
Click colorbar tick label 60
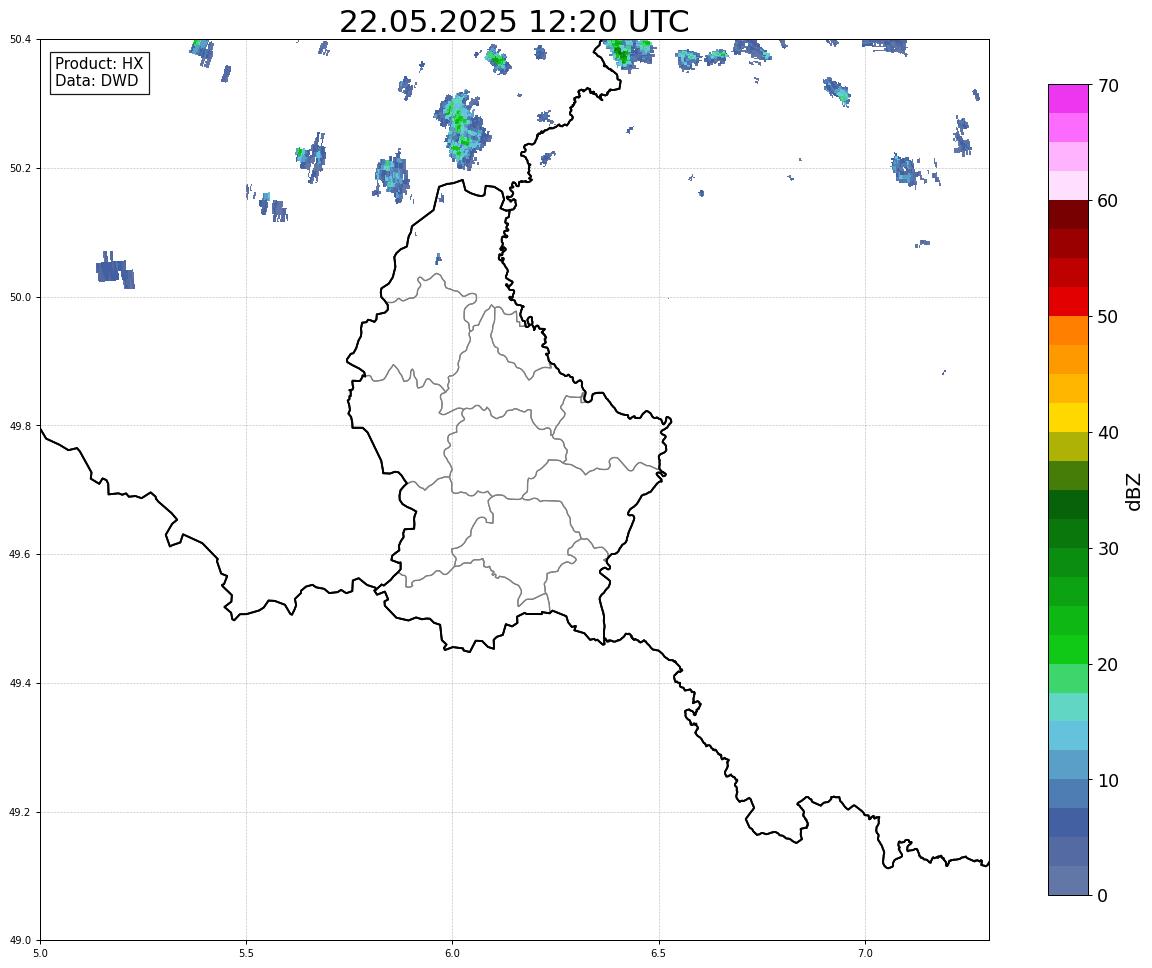pyautogui.click(x=1108, y=201)
